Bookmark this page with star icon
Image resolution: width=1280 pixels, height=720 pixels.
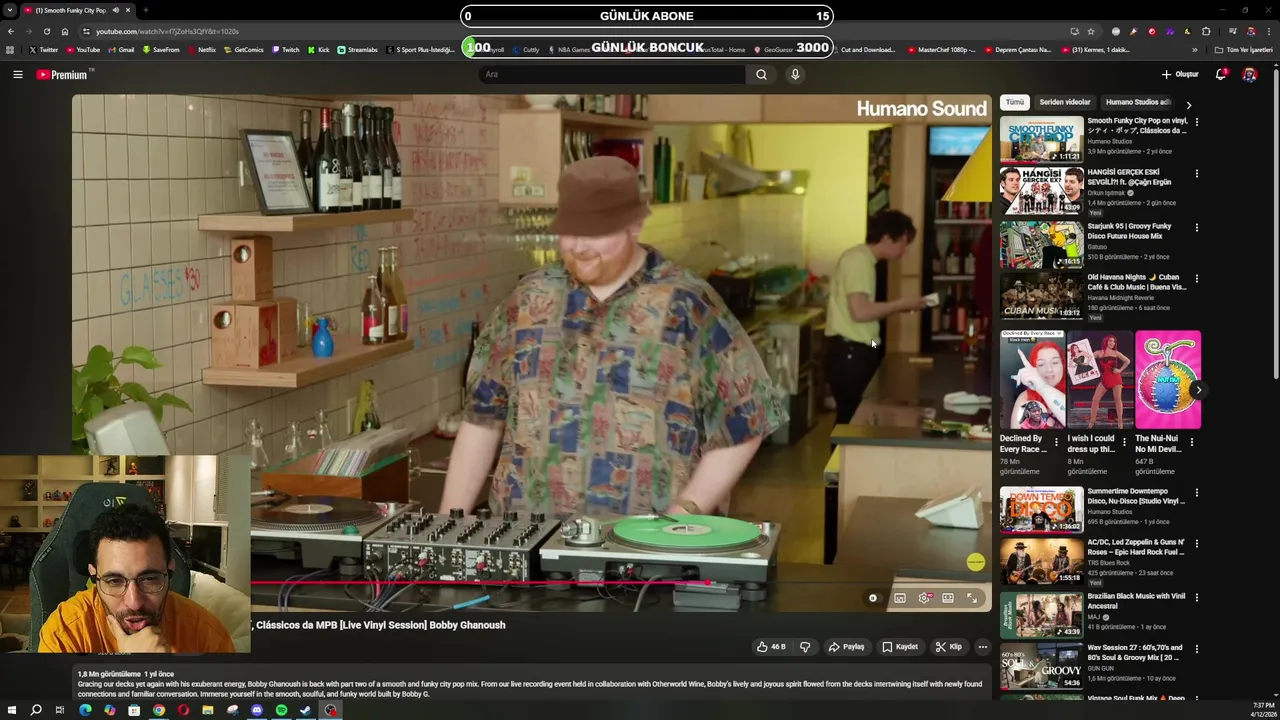click(1091, 31)
